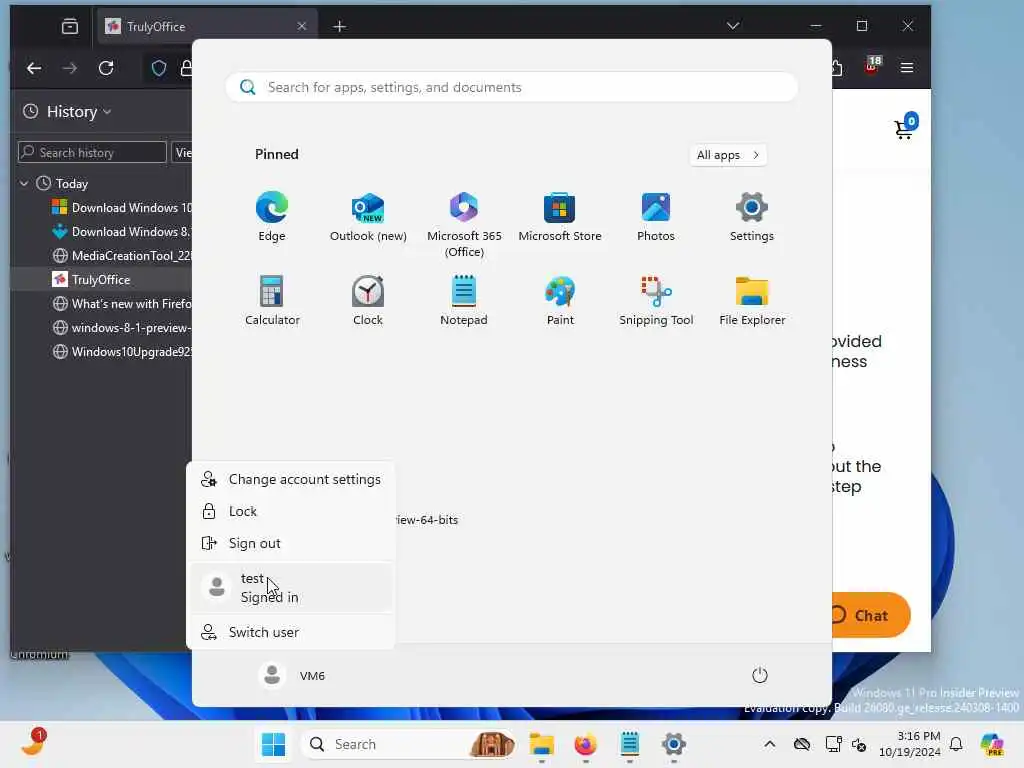
Task: Click the View button in the history sidebar
Action: pyautogui.click(x=182, y=152)
